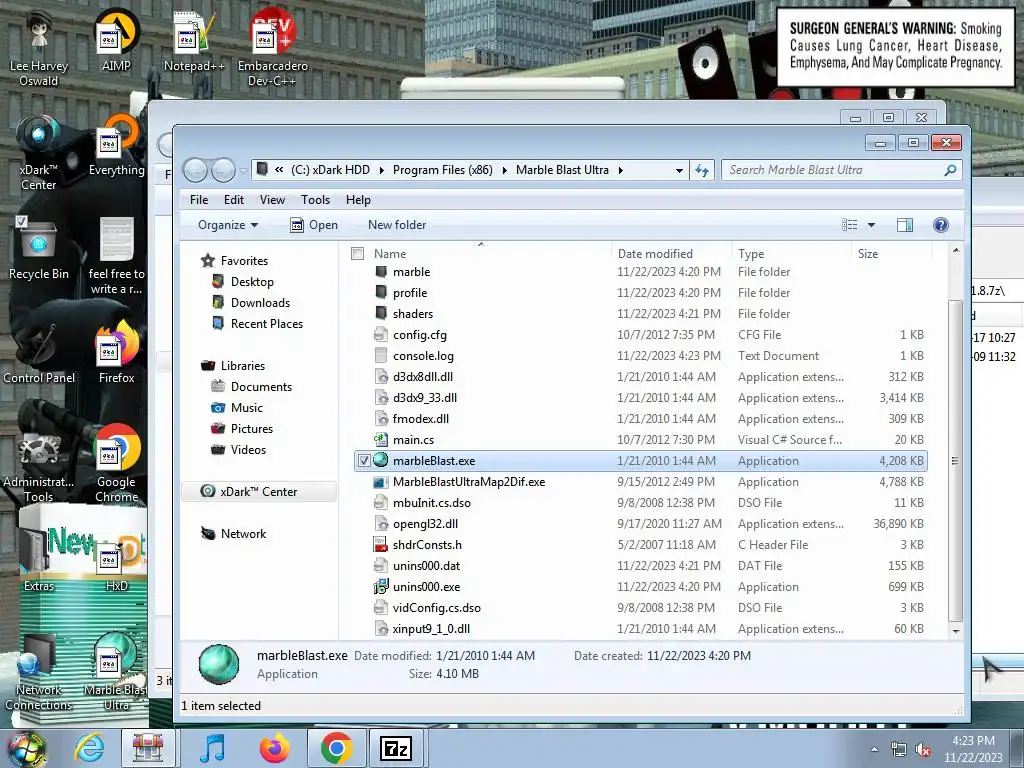Launch Embarcadero Dev-C++ desktop icon

point(272,47)
